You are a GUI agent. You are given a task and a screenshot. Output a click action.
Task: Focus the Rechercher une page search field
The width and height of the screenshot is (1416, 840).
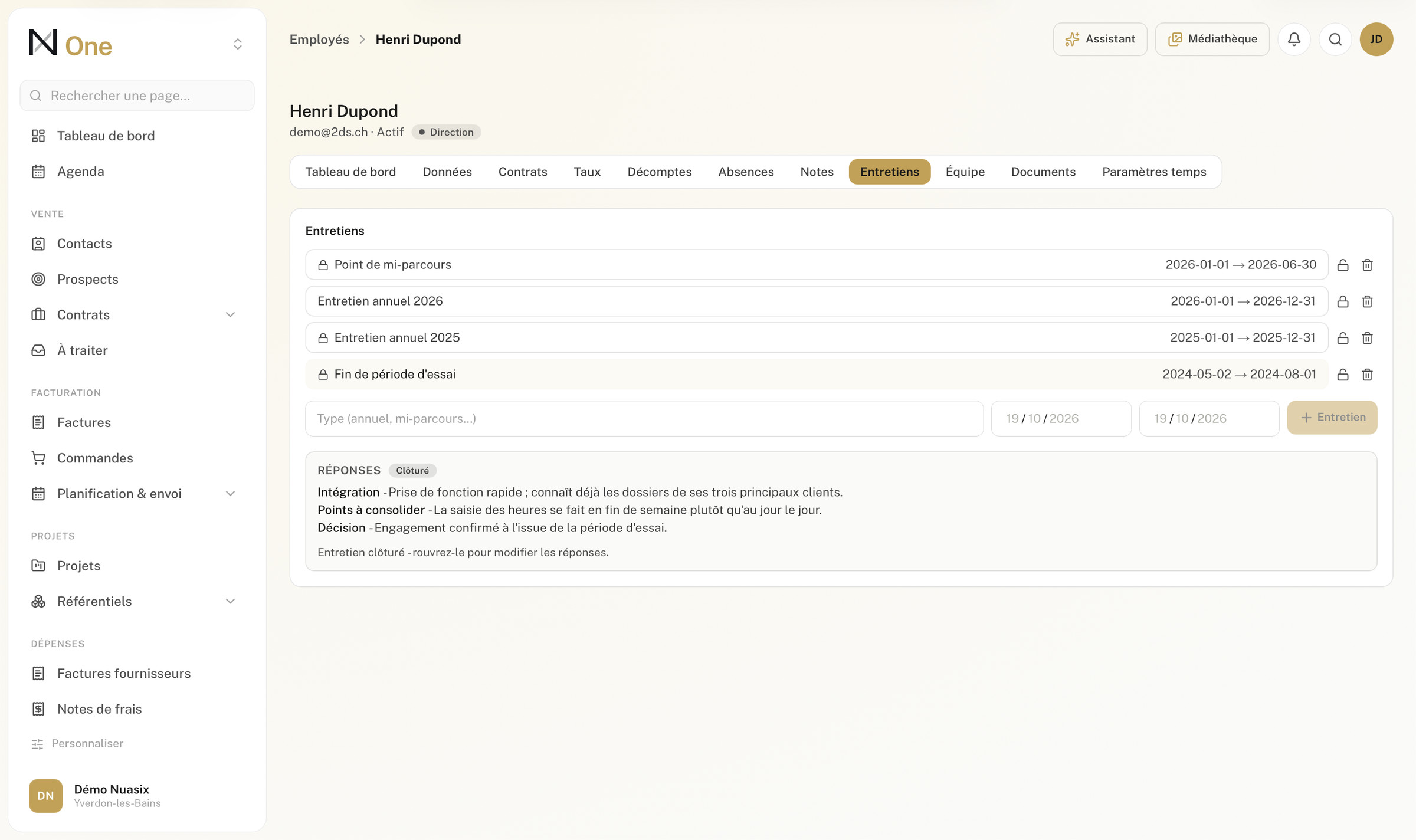point(137,96)
